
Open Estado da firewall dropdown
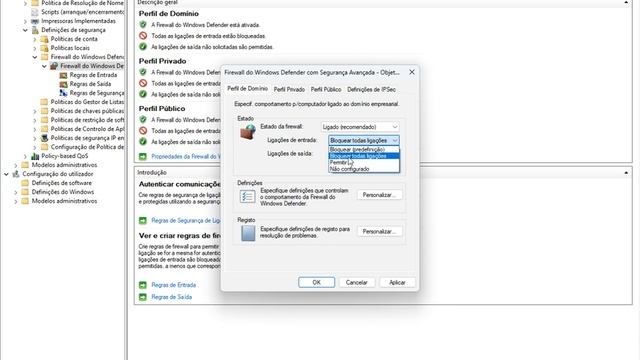[x=360, y=127]
